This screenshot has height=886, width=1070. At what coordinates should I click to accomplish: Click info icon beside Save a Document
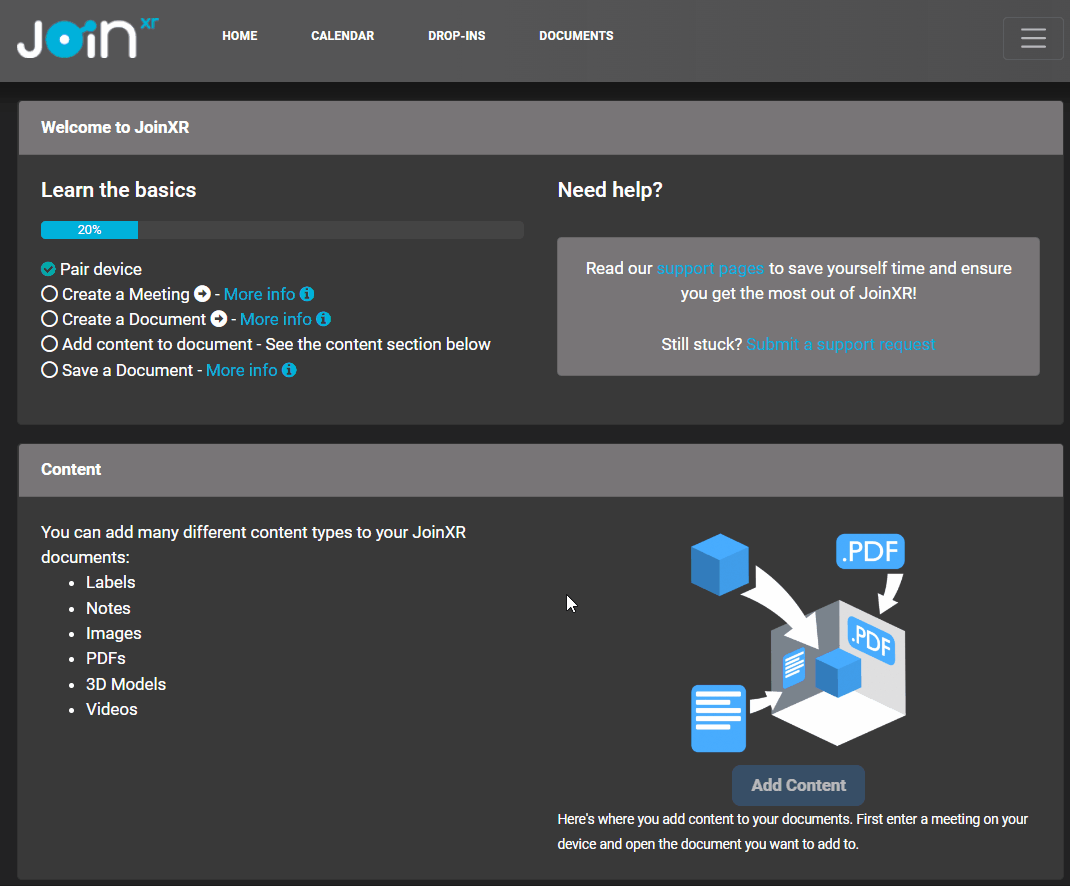(x=289, y=370)
